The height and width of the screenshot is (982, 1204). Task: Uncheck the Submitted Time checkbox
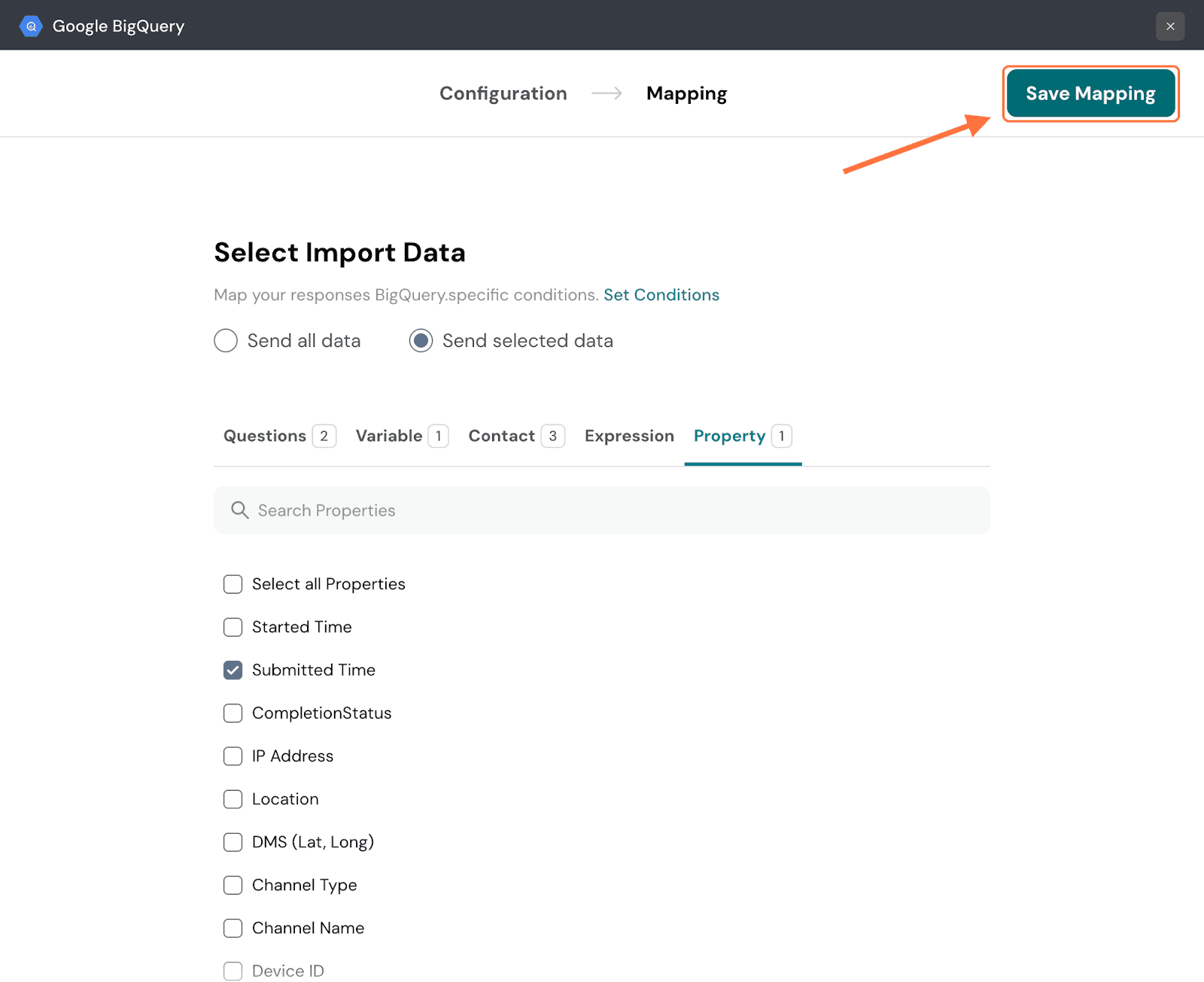233,670
